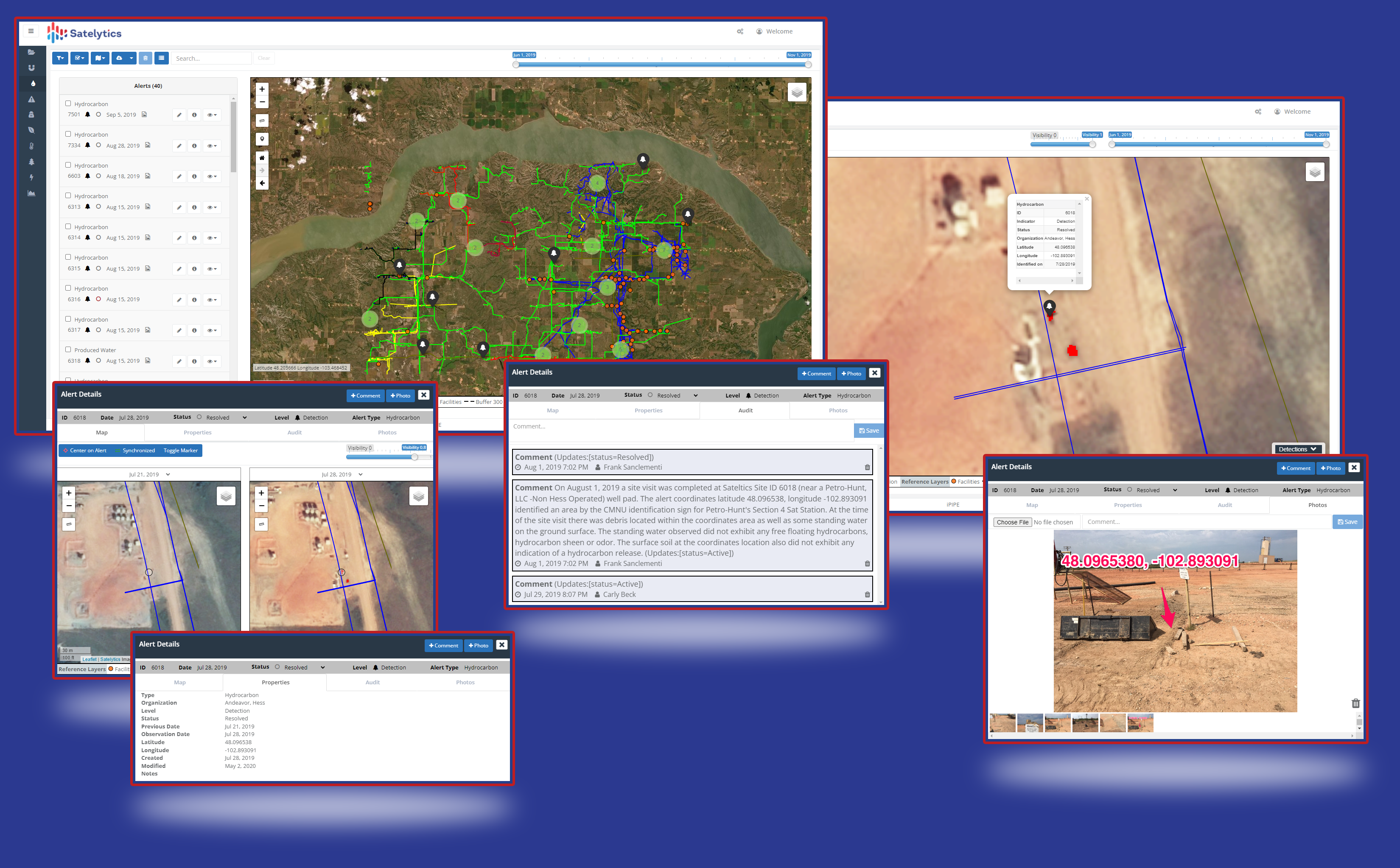Open settings gears icon next to Welcome
Image resolution: width=1400 pixels, height=868 pixels.
pos(740,31)
